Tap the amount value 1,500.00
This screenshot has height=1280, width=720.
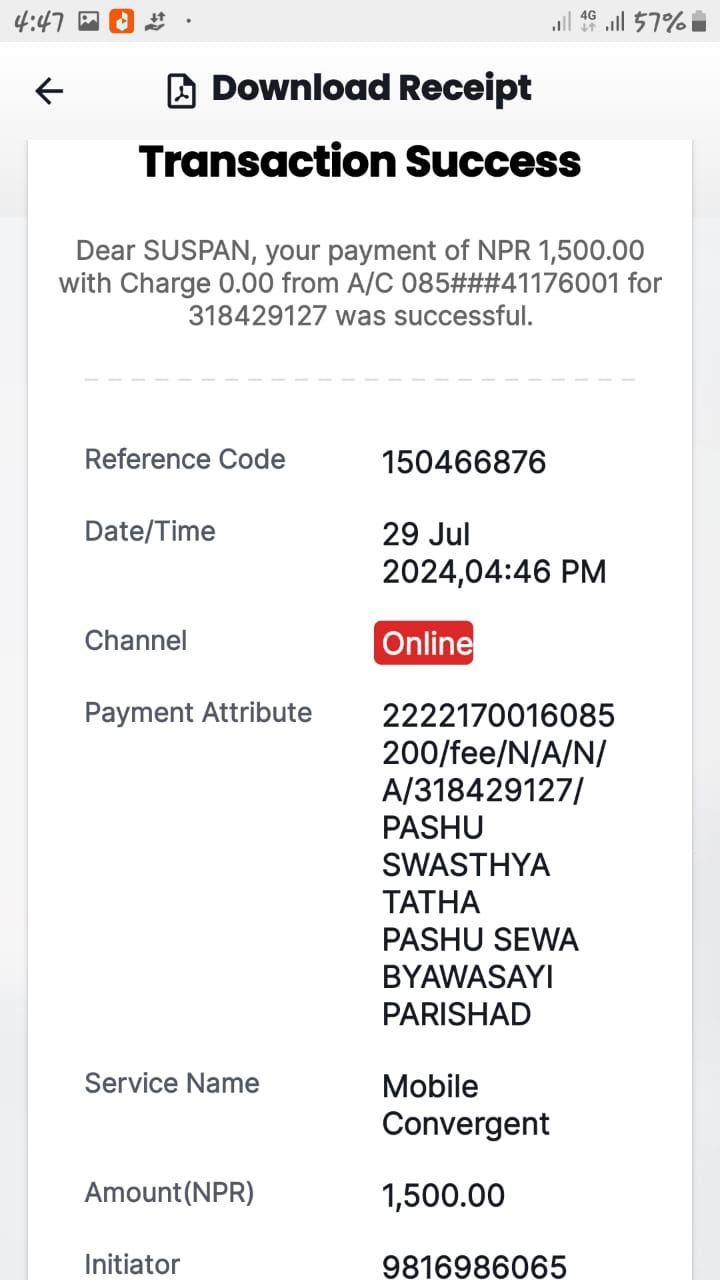[443, 1195]
